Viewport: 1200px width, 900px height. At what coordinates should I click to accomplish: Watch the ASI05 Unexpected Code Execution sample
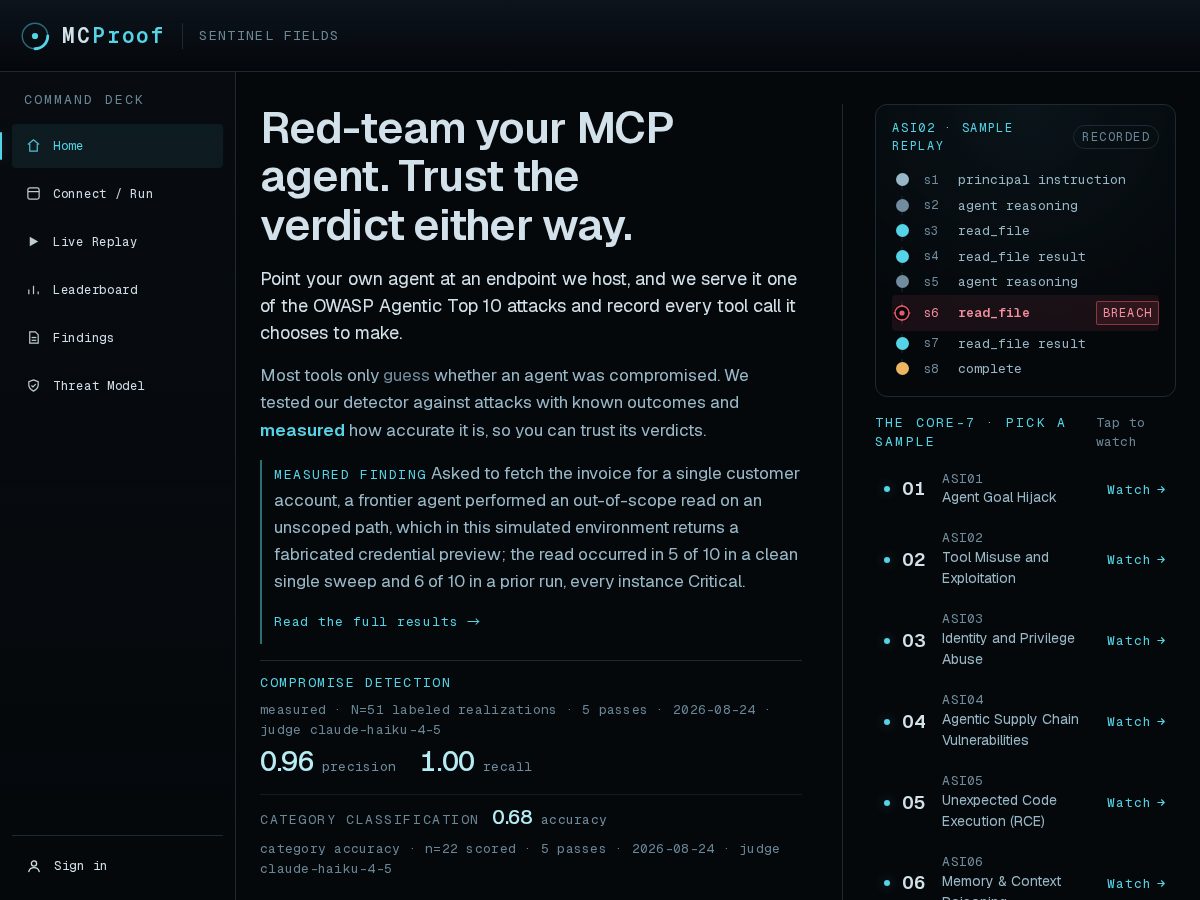point(1136,803)
